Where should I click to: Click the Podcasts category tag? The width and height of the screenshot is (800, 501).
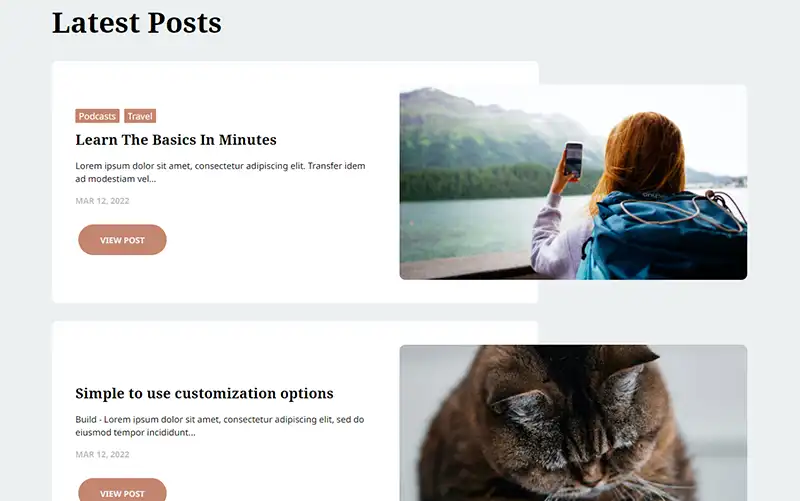[x=97, y=116]
